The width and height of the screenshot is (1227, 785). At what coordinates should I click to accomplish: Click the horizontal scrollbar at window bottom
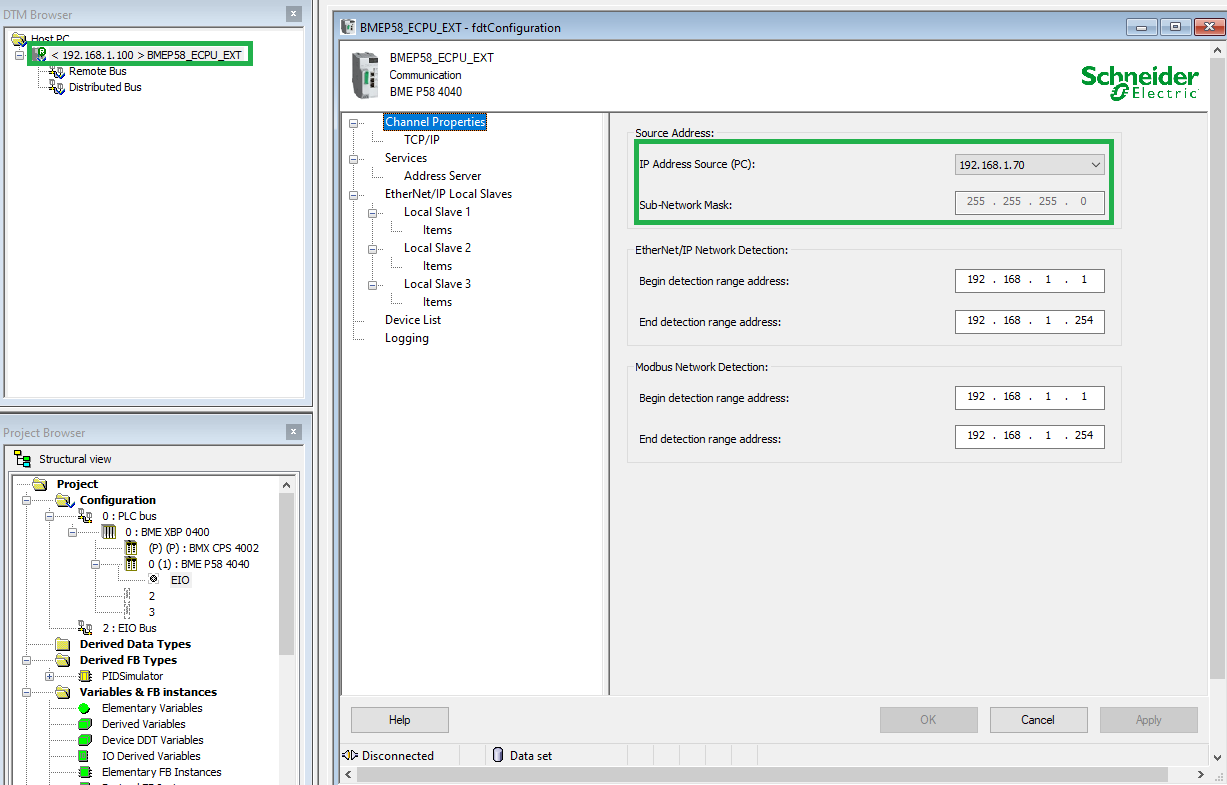762,775
